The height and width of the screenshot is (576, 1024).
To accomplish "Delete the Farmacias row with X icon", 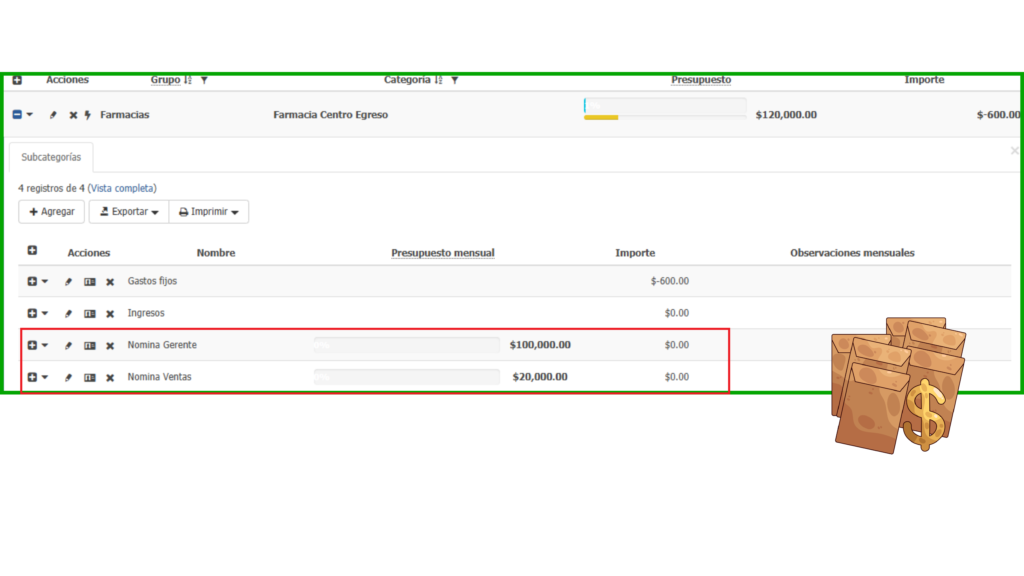I will tap(73, 115).
